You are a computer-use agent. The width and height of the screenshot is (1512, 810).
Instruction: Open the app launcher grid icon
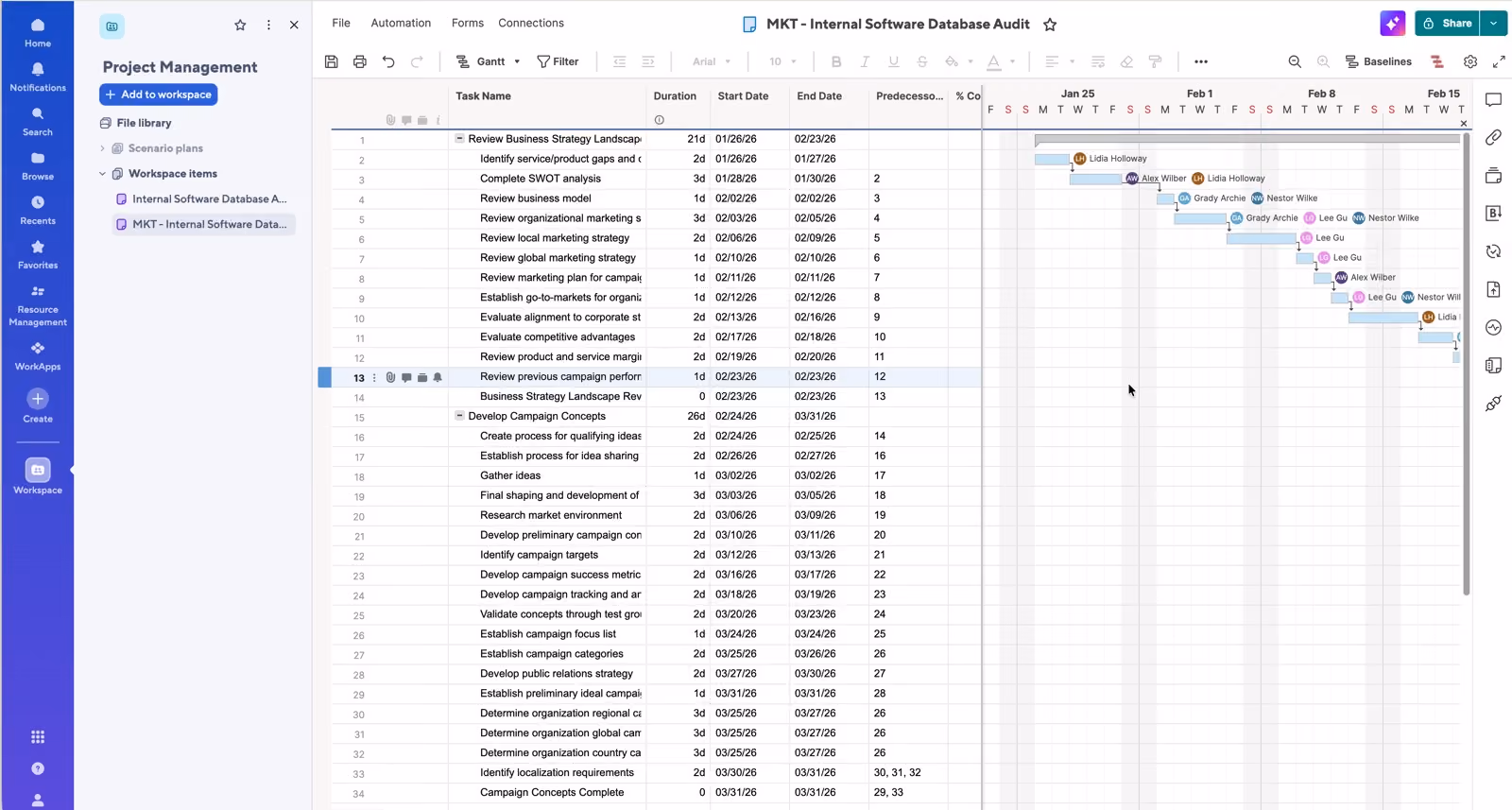pos(38,737)
